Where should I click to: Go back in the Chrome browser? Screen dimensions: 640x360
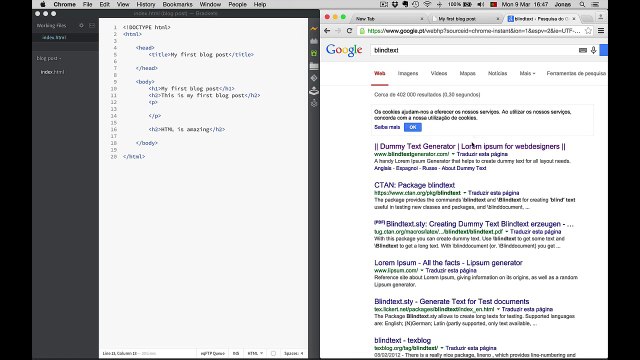[327, 31]
